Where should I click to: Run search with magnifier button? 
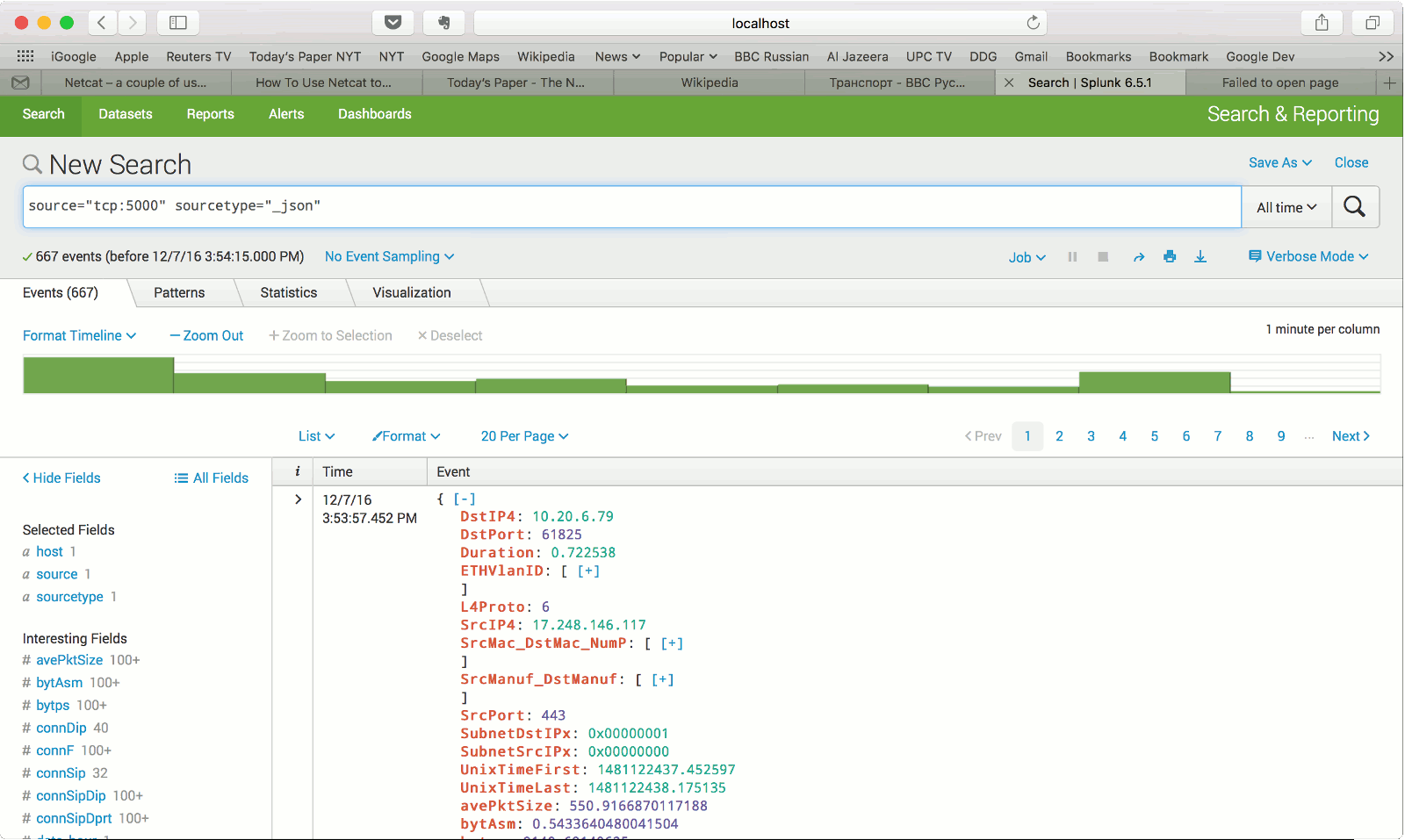1355,207
